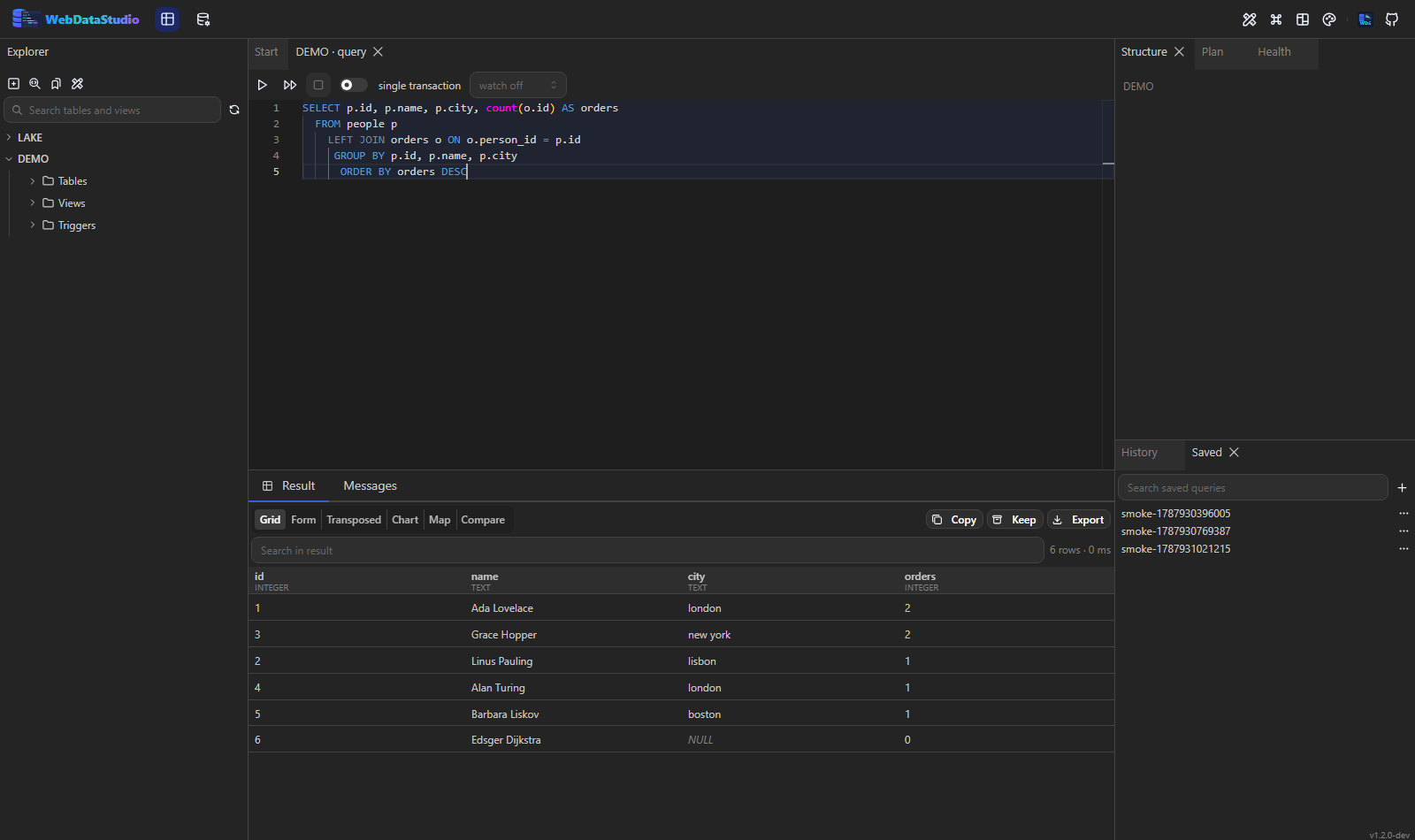
Task: Click the run-all double arrow icon
Action: 289,85
